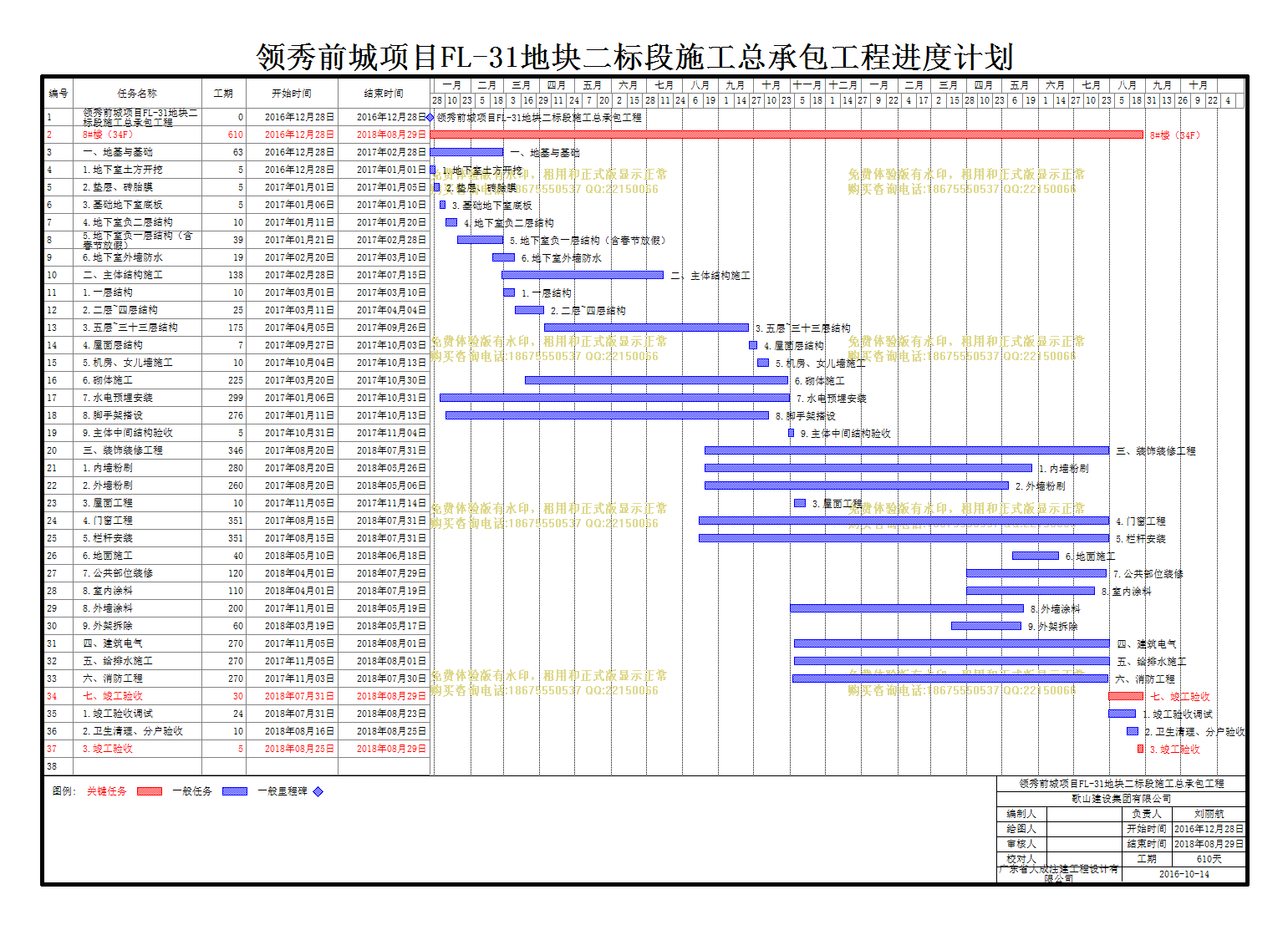Image resolution: width=1288 pixels, height=925 pixels.
Task: Click the 开始时间 column header
Action: click(x=292, y=93)
